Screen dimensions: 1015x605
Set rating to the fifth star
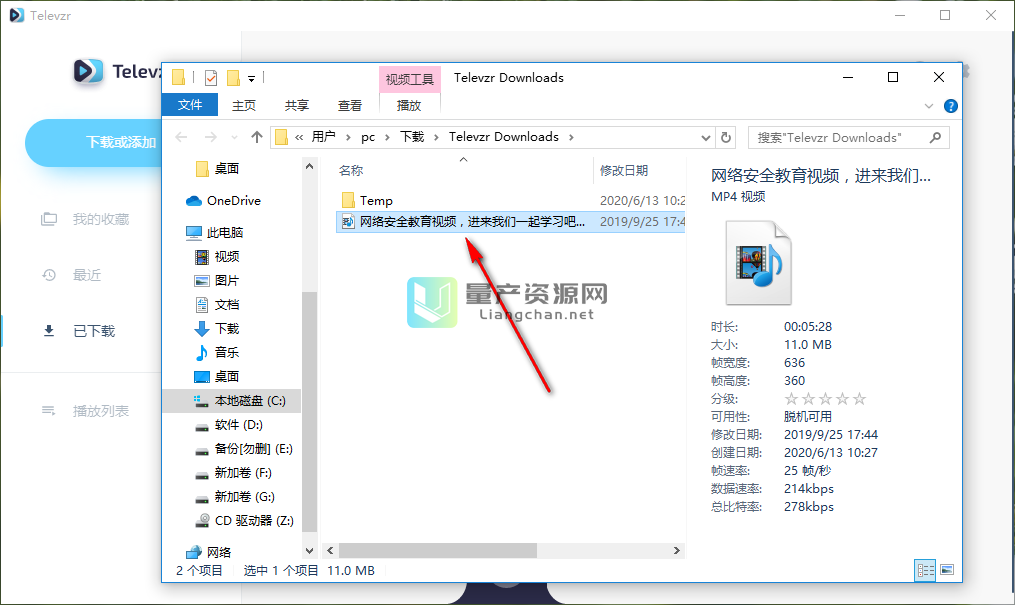click(859, 399)
